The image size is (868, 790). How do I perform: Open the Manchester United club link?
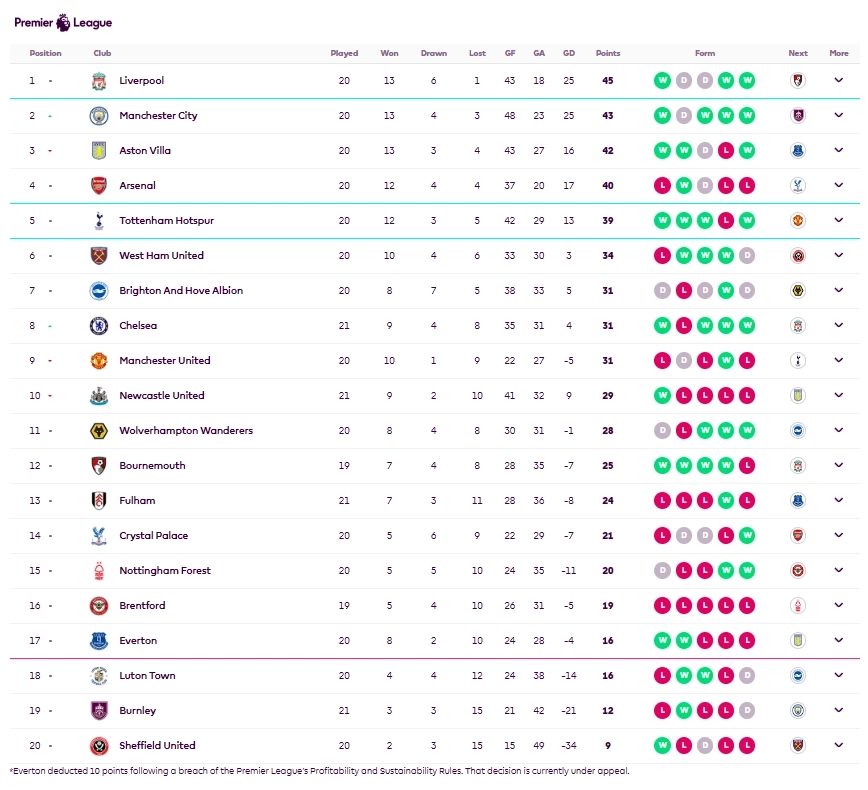point(164,361)
